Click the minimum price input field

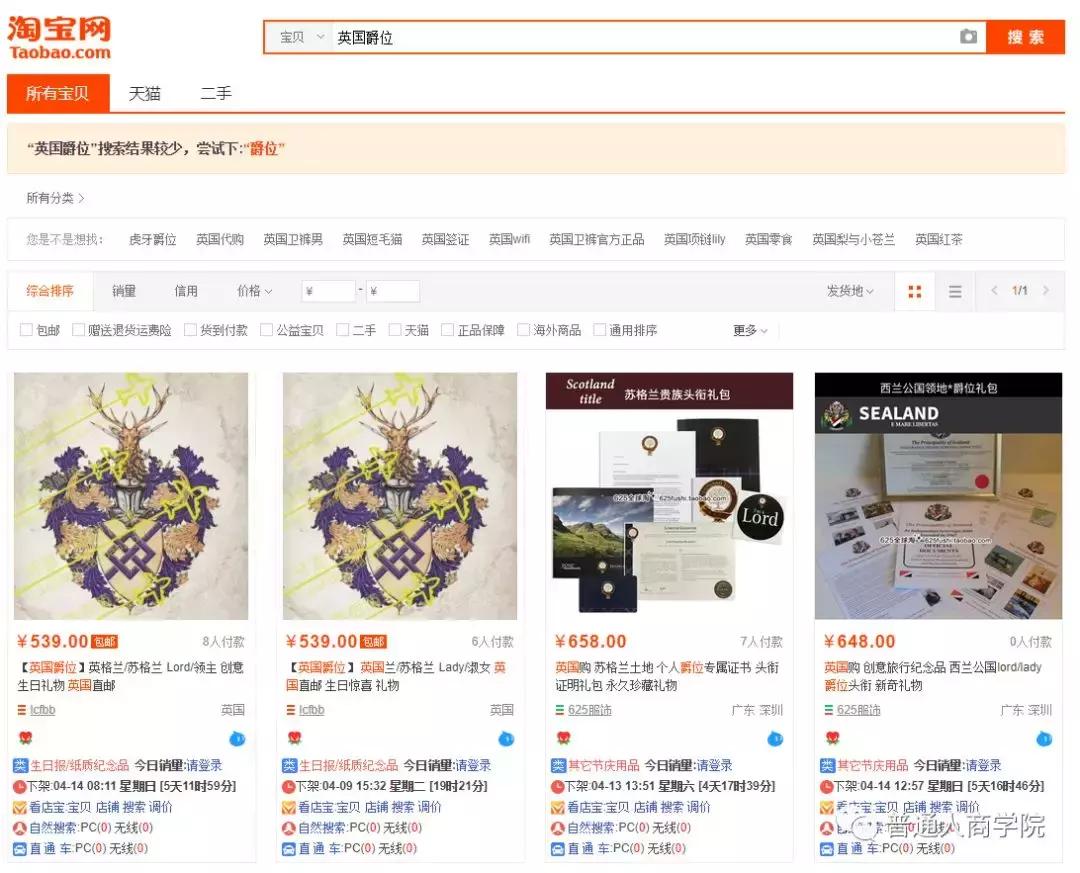[329, 291]
